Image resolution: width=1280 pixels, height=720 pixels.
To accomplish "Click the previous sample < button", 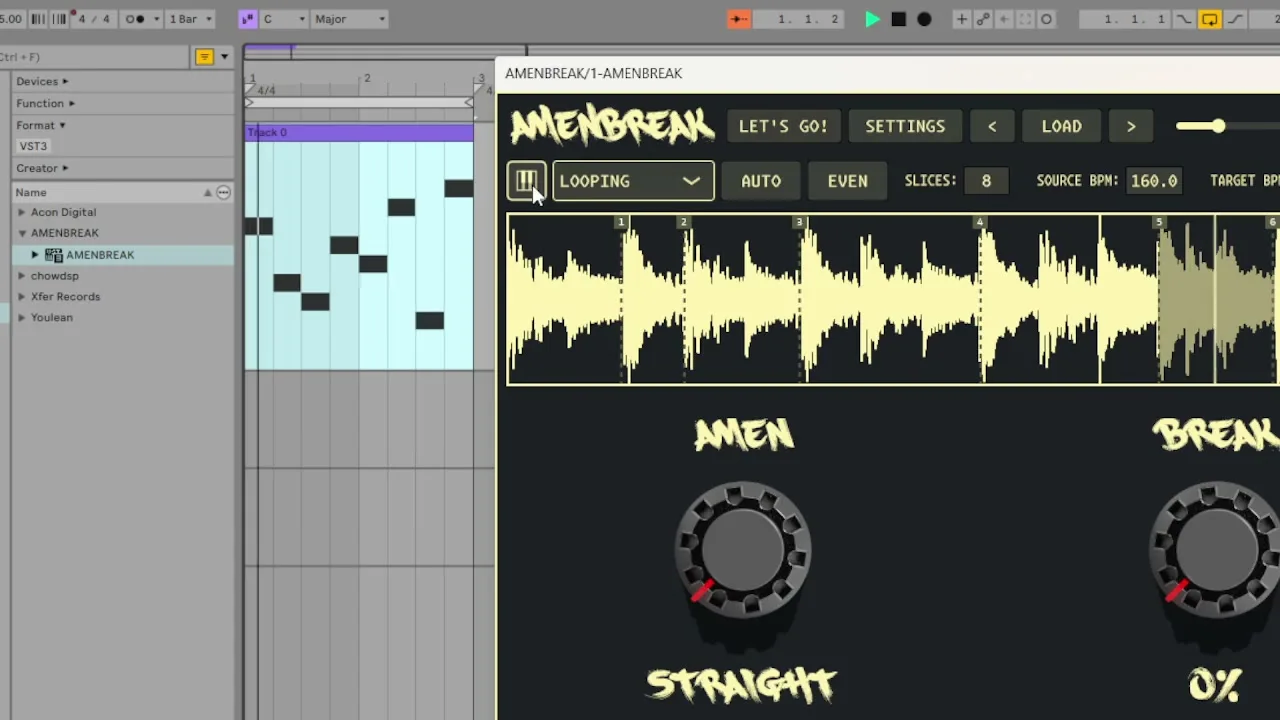I will point(992,126).
